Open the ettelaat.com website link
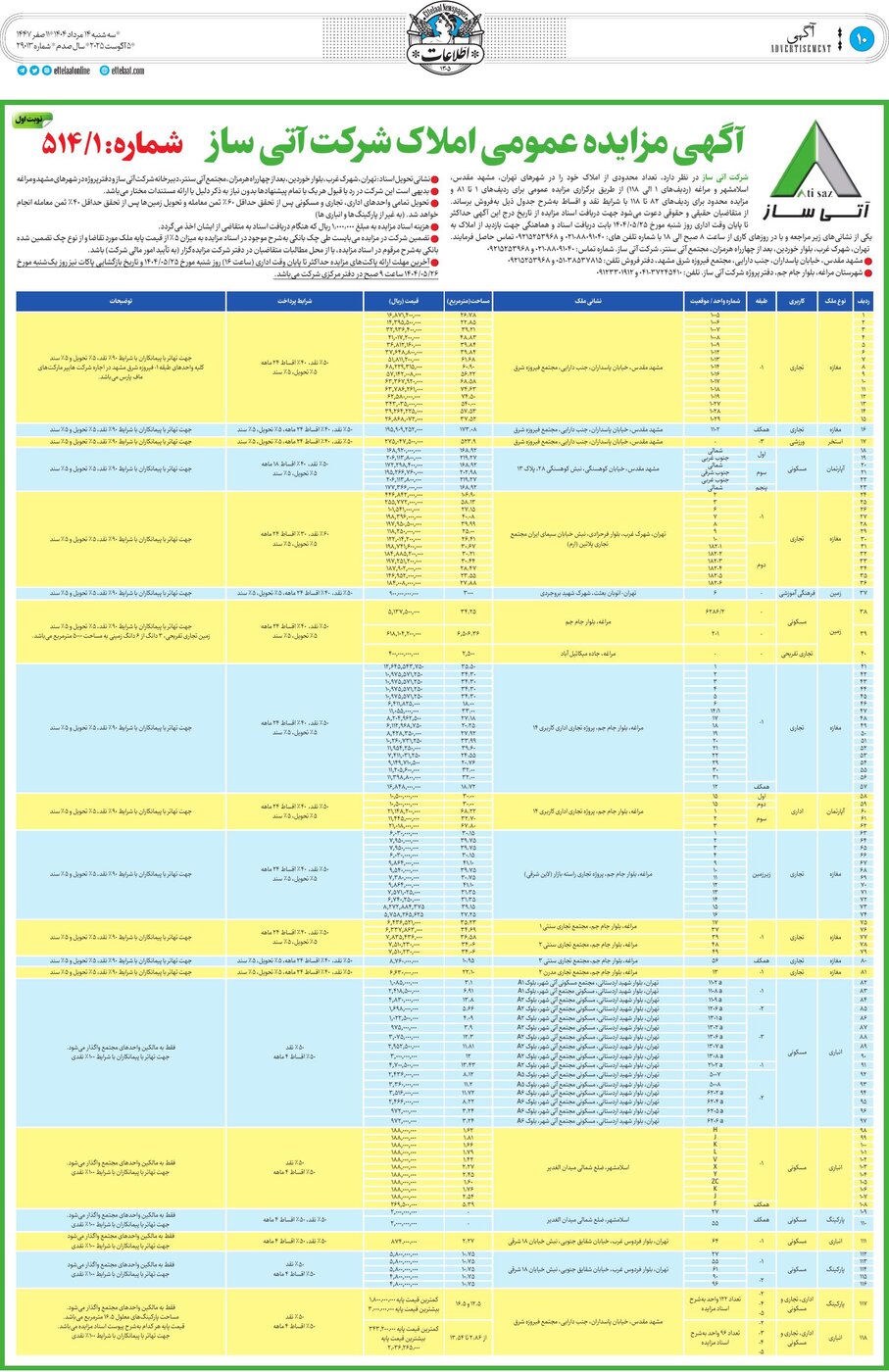This screenshot has width=889, height=1372. pos(128,72)
